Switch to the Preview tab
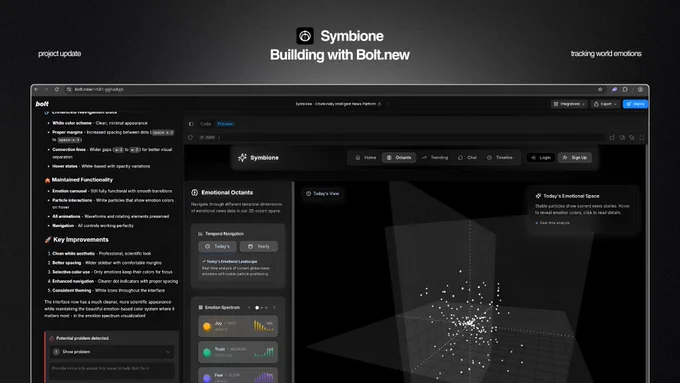Image resolution: width=680 pixels, height=383 pixels. tap(225, 124)
